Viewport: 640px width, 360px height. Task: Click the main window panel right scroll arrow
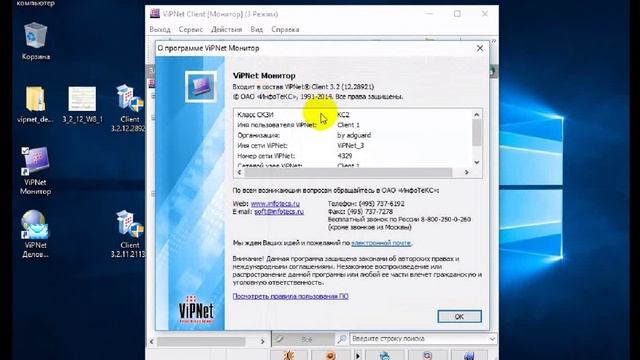(262, 341)
